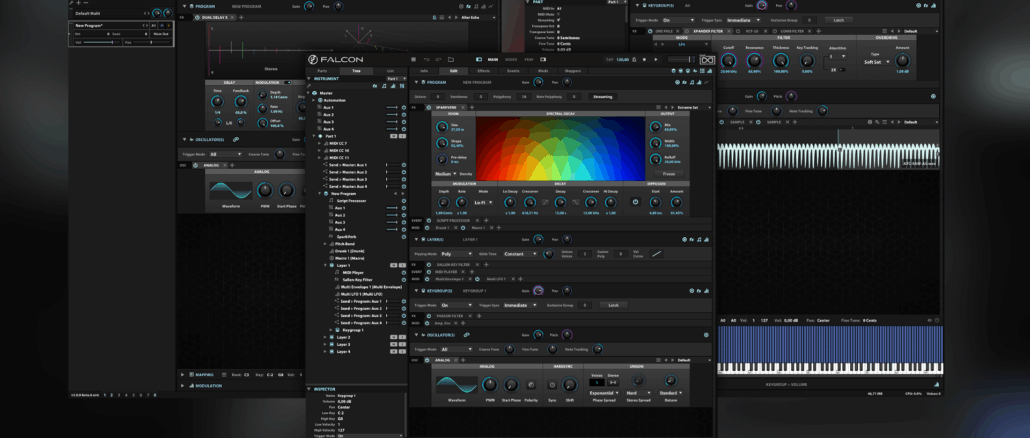Click the Freeze button in SparkVerb Output
The image size is (1030, 438).
668,174
